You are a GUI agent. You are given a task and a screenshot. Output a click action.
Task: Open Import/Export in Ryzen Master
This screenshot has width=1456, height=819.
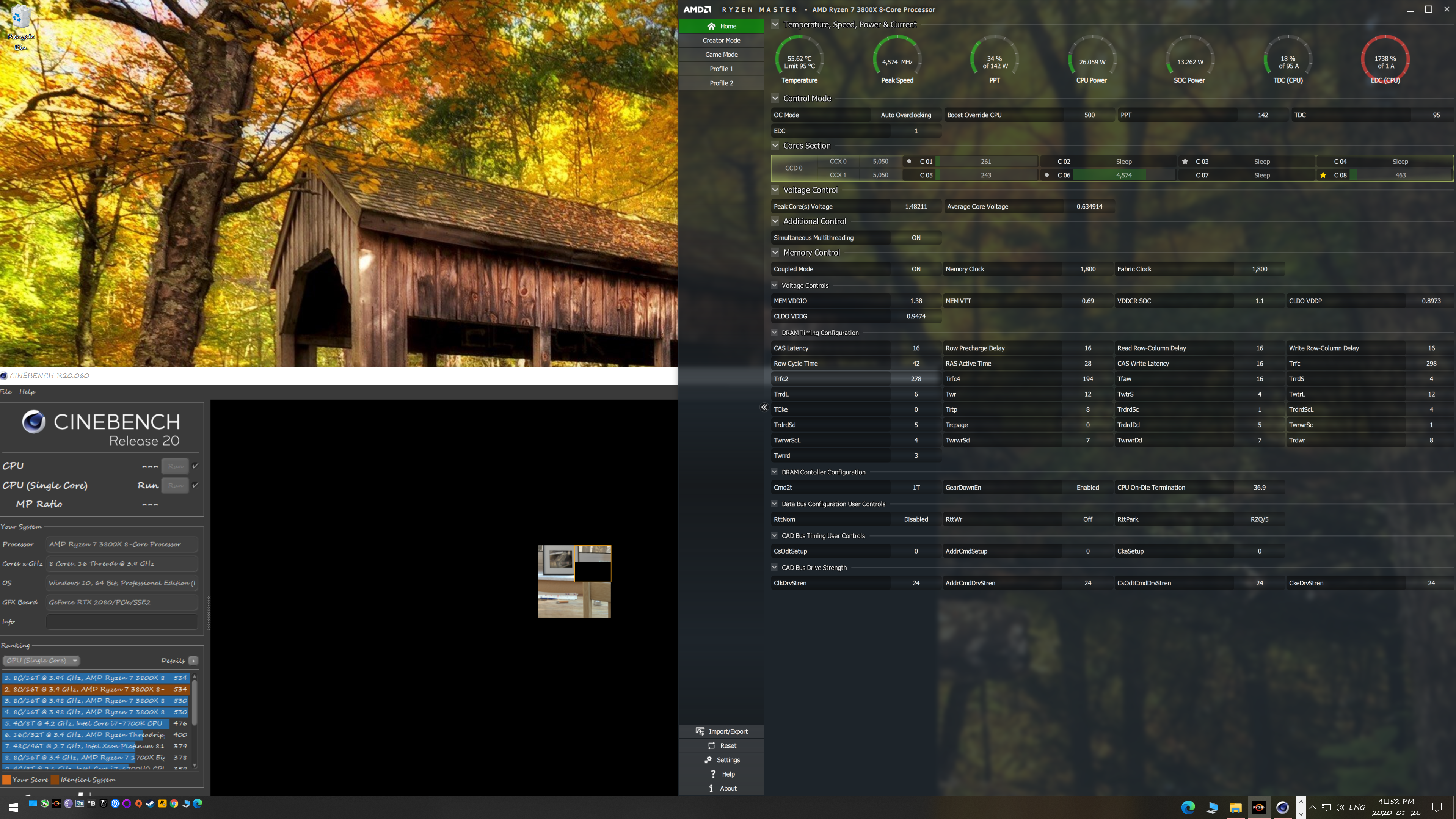coord(721,731)
